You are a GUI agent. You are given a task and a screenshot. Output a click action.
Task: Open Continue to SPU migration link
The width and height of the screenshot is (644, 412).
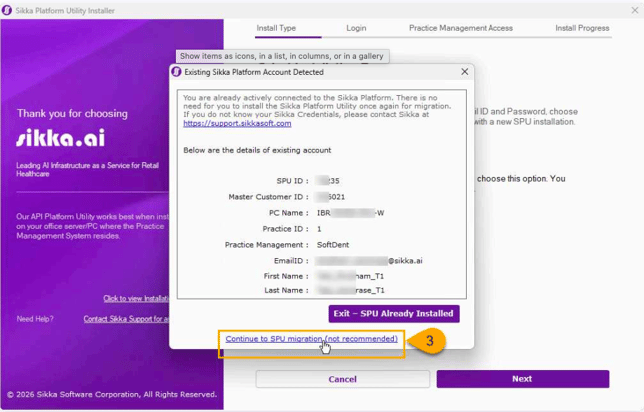tap(311, 339)
